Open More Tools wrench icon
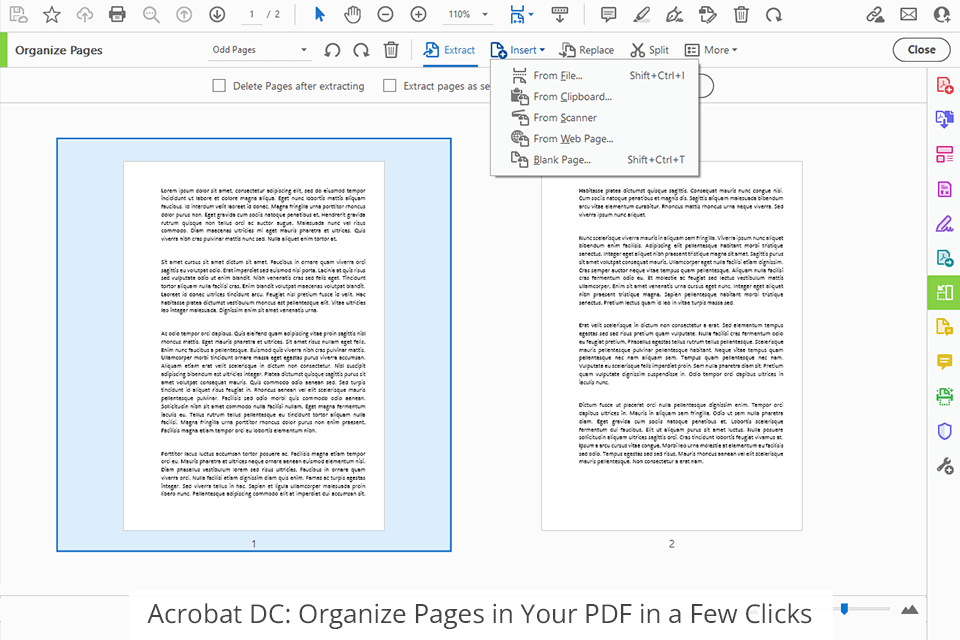Screen dimensions: 960x640 pyautogui.click(x=944, y=466)
